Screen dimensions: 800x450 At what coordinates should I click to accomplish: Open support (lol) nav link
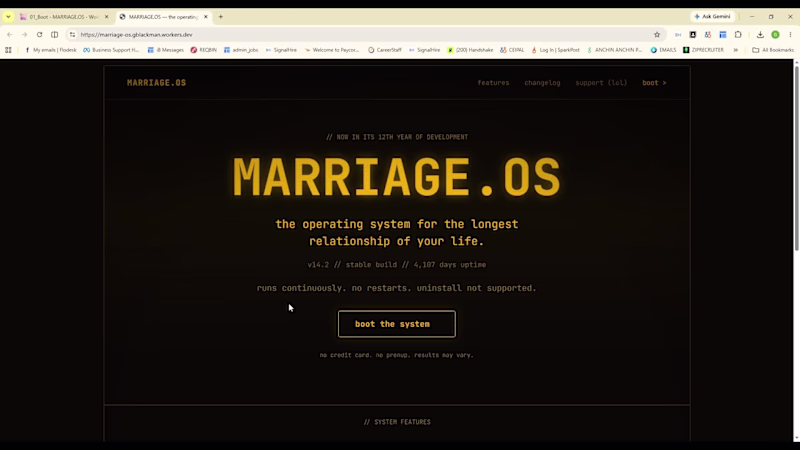point(601,83)
